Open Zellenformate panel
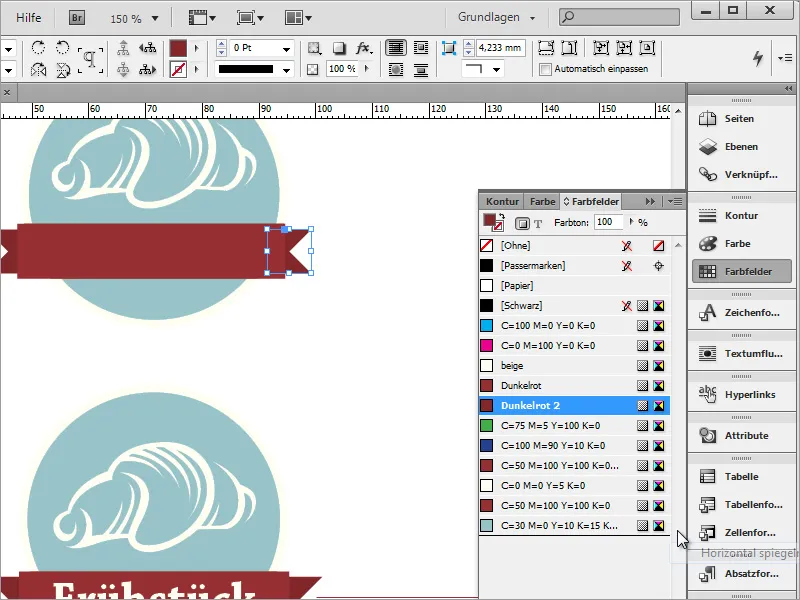Viewport: 800px width, 600px height. pyautogui.click(x=741, y=533)
